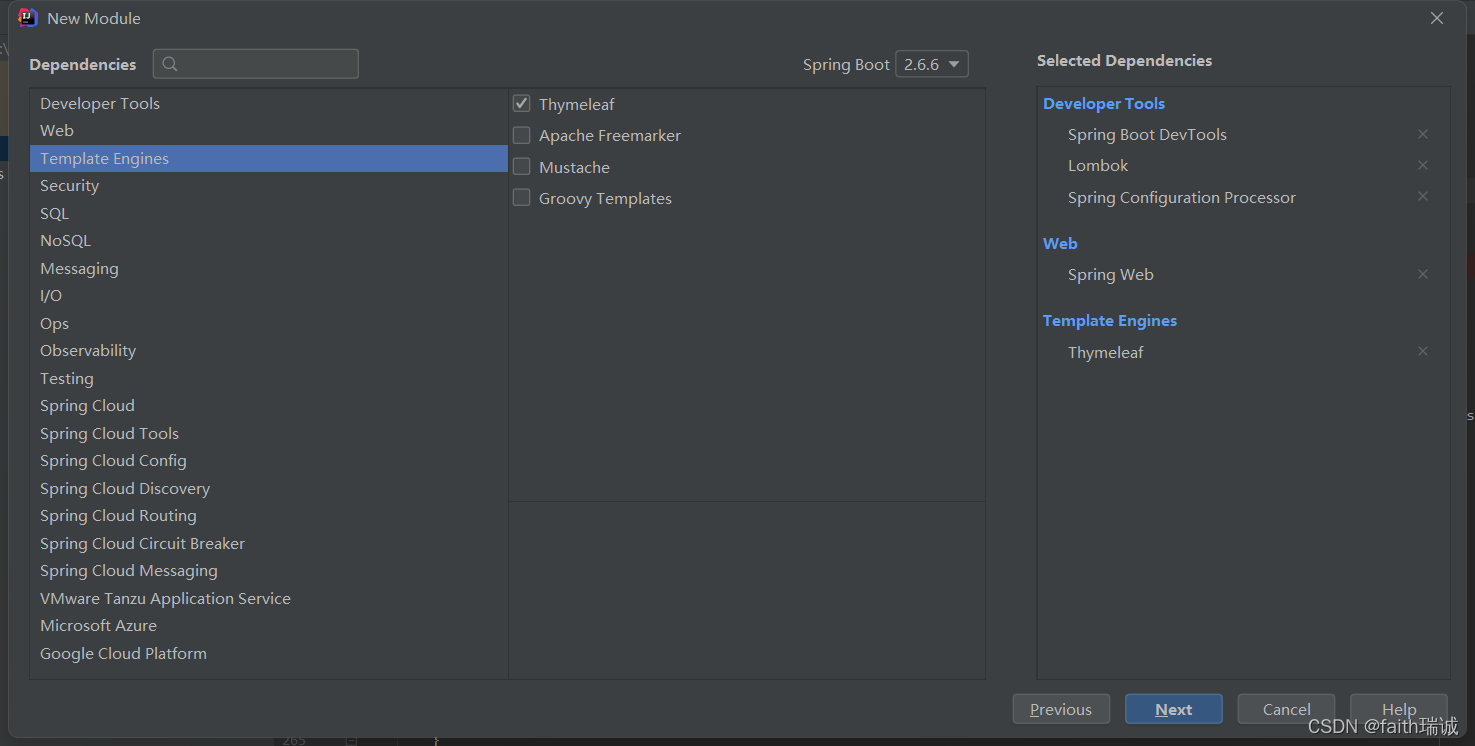1475x746 pixels.
Task: Check the Mustache template engine
Action: [x=522, y=166]
